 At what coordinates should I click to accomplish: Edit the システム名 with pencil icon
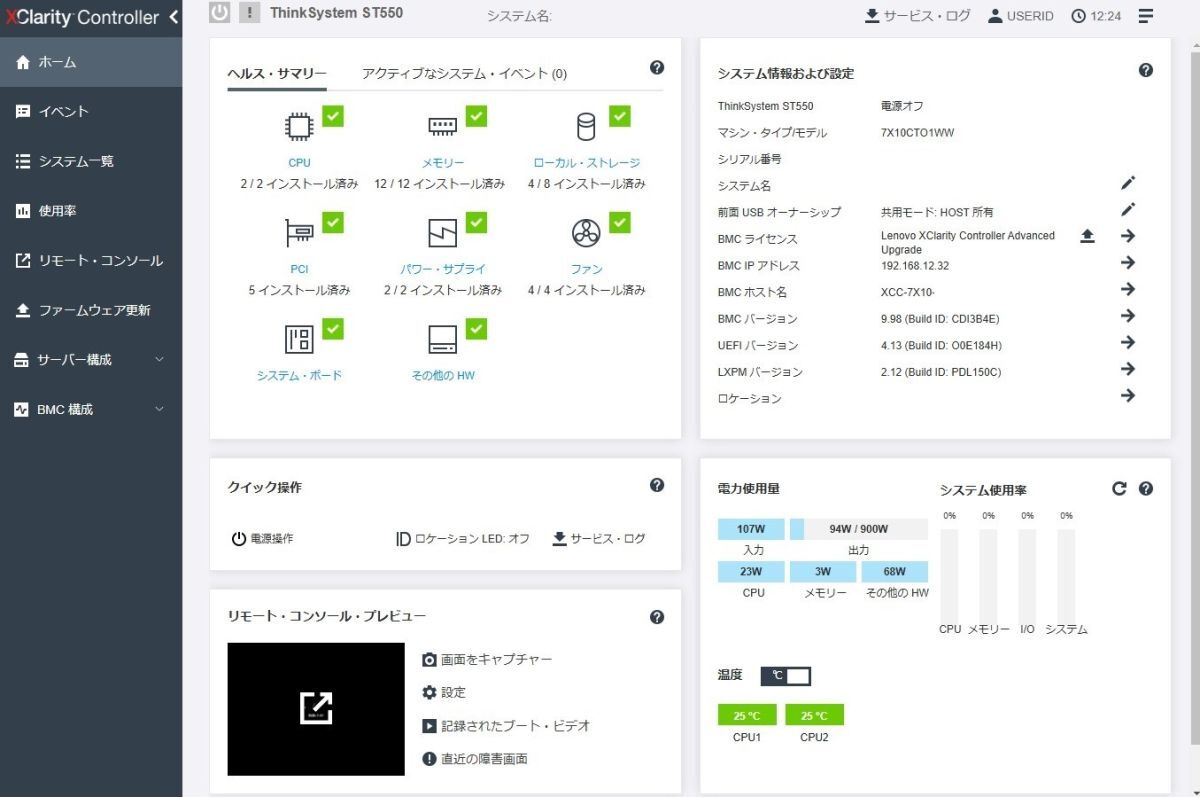point(1128,183)
